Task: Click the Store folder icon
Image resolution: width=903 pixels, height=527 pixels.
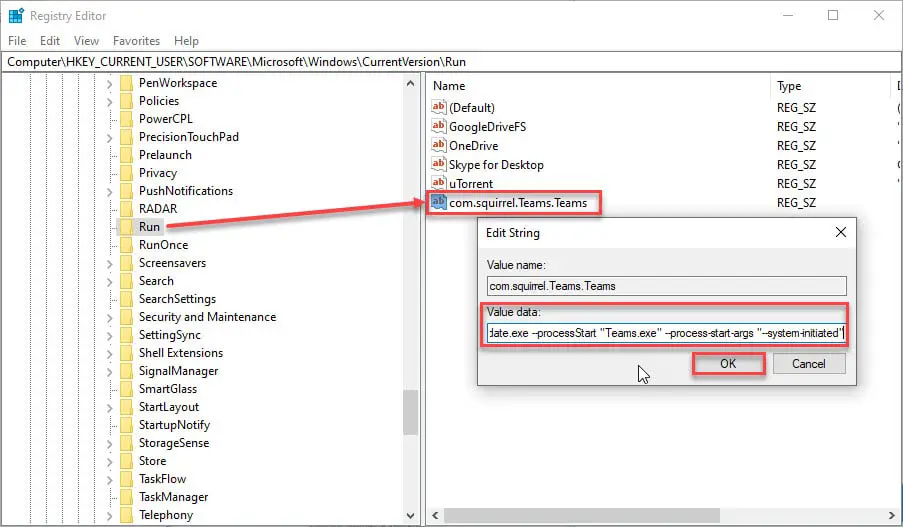Action: (x=126, y=461)
